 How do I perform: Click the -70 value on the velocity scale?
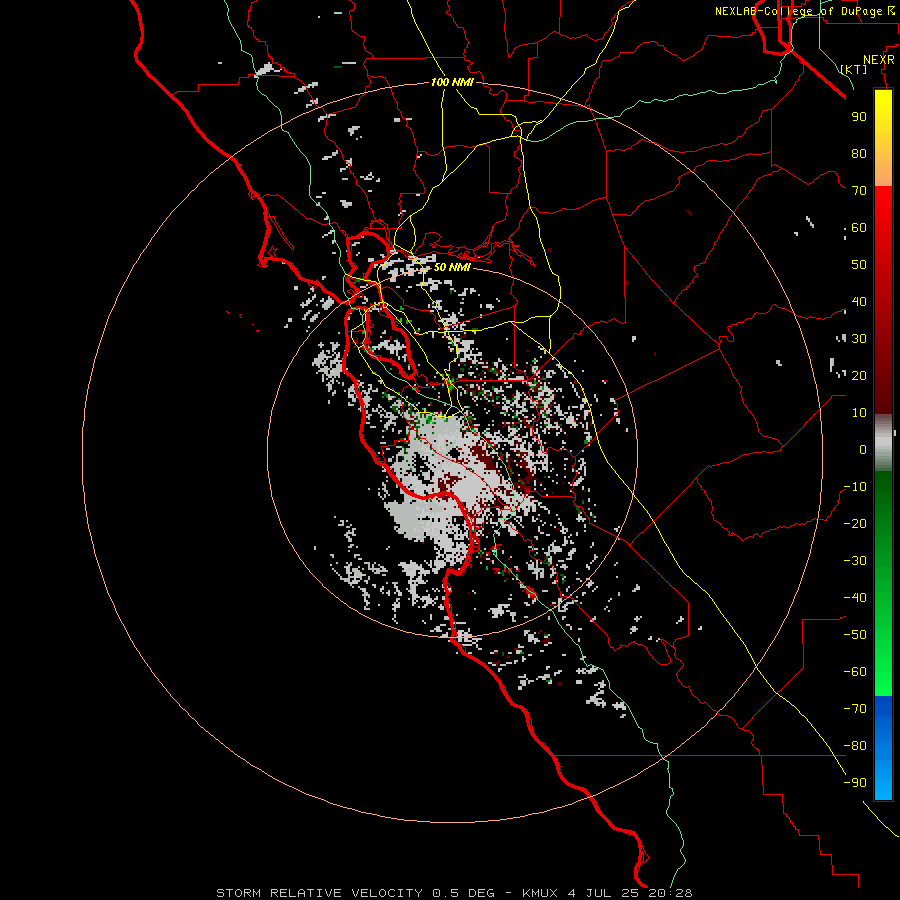click(855, 709)
